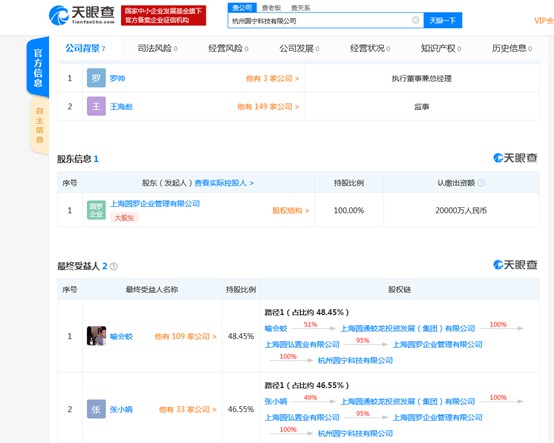Open 上海圆弘置业有限公司 in 46.55% path
Viewport: 554px width, 443px height.
point(302,418)
